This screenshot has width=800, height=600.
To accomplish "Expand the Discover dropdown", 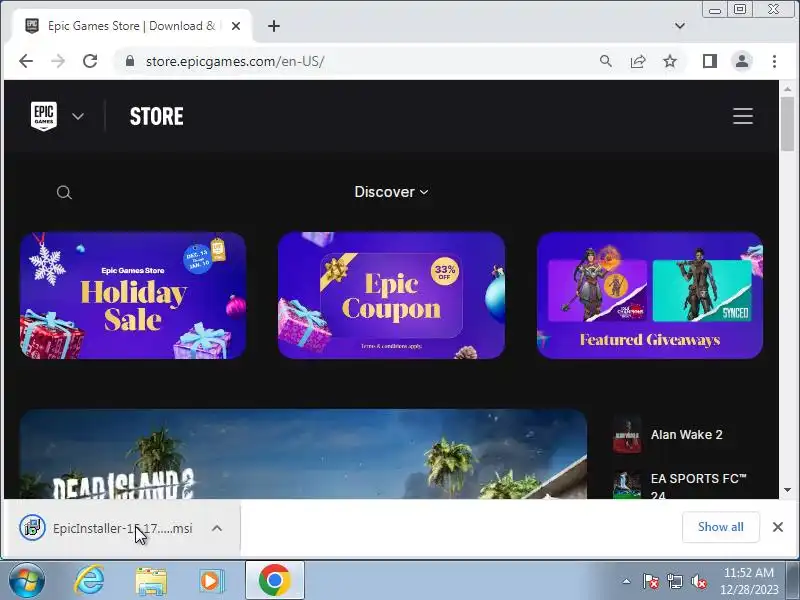I will click(391, 192).
